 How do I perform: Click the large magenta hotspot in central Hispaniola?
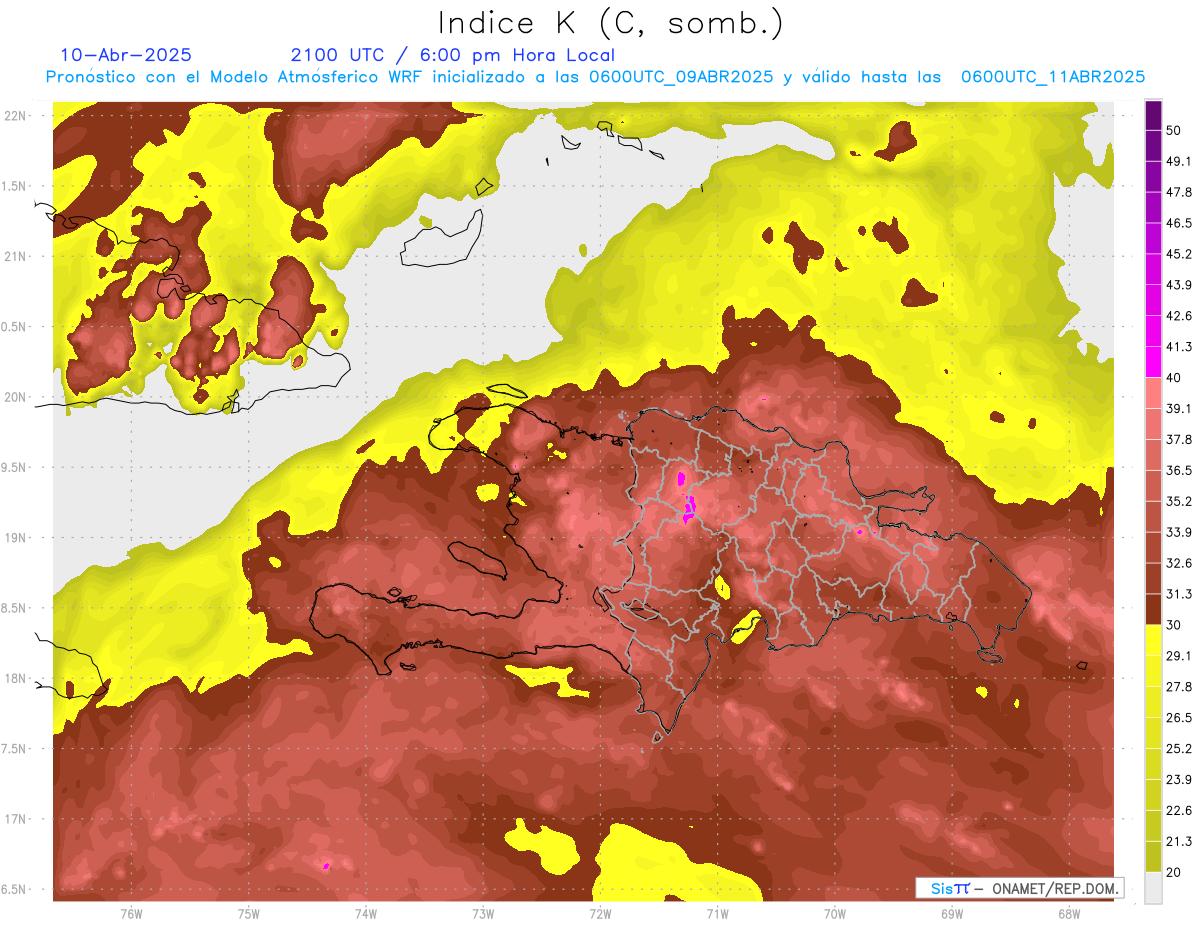click(688, 509)
